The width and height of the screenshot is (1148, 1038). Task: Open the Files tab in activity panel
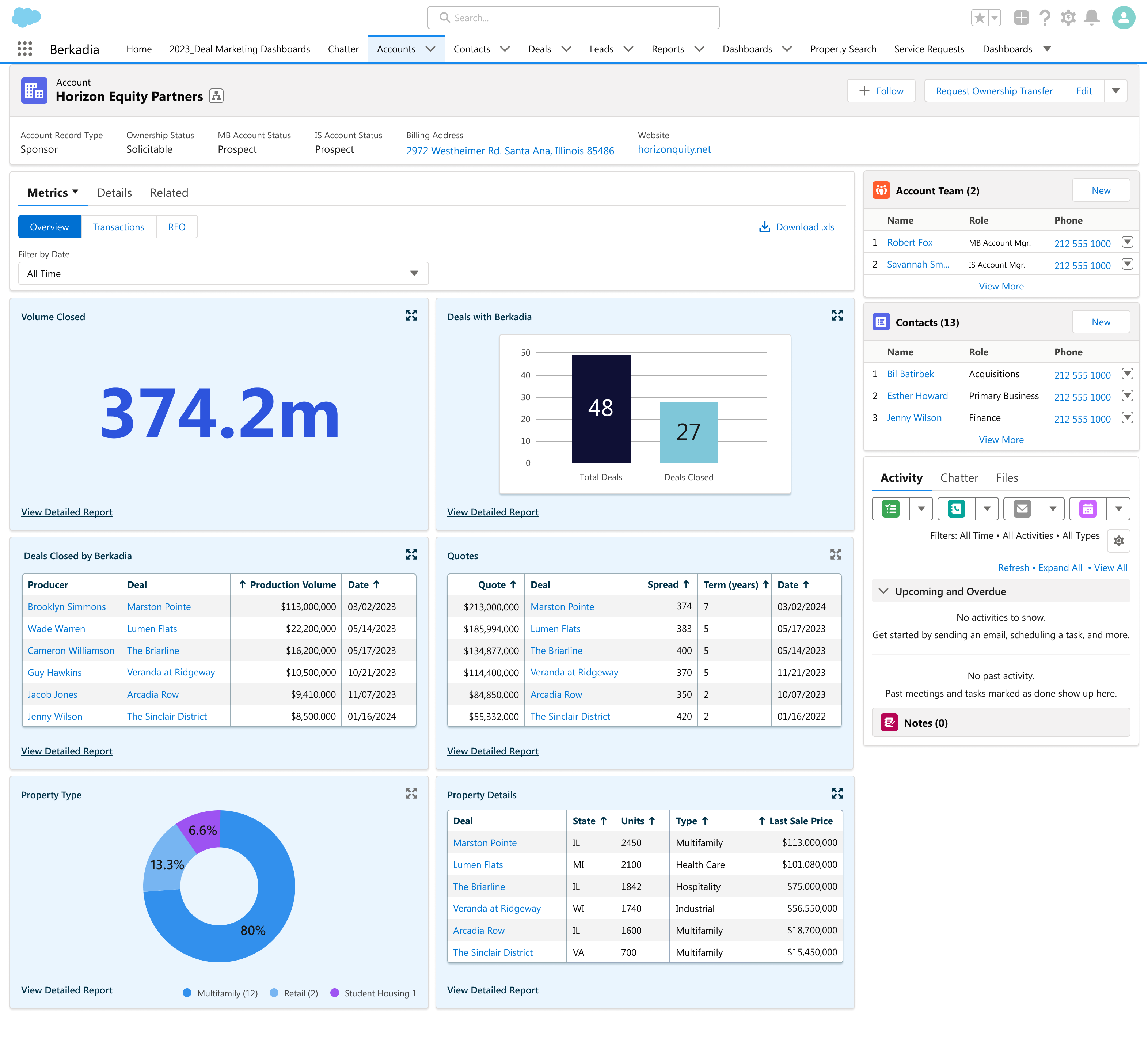coord(1007,477)
